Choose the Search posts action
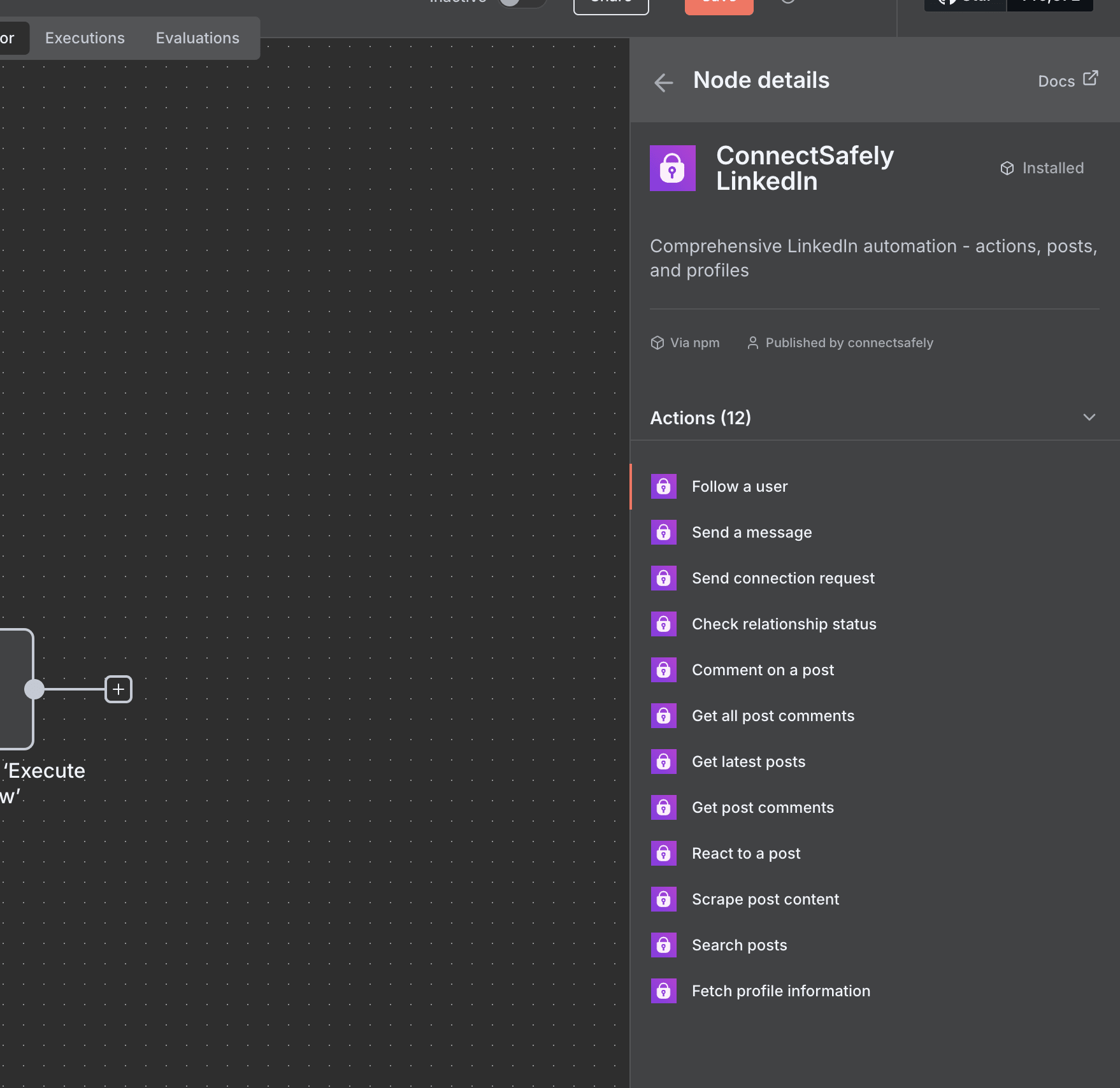 [739, 945]
